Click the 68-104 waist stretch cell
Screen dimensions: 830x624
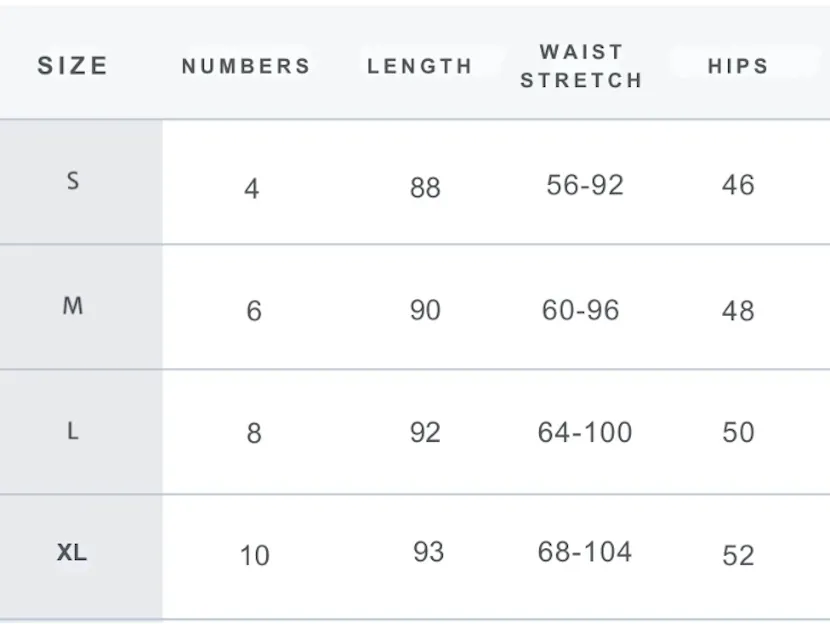585,552
